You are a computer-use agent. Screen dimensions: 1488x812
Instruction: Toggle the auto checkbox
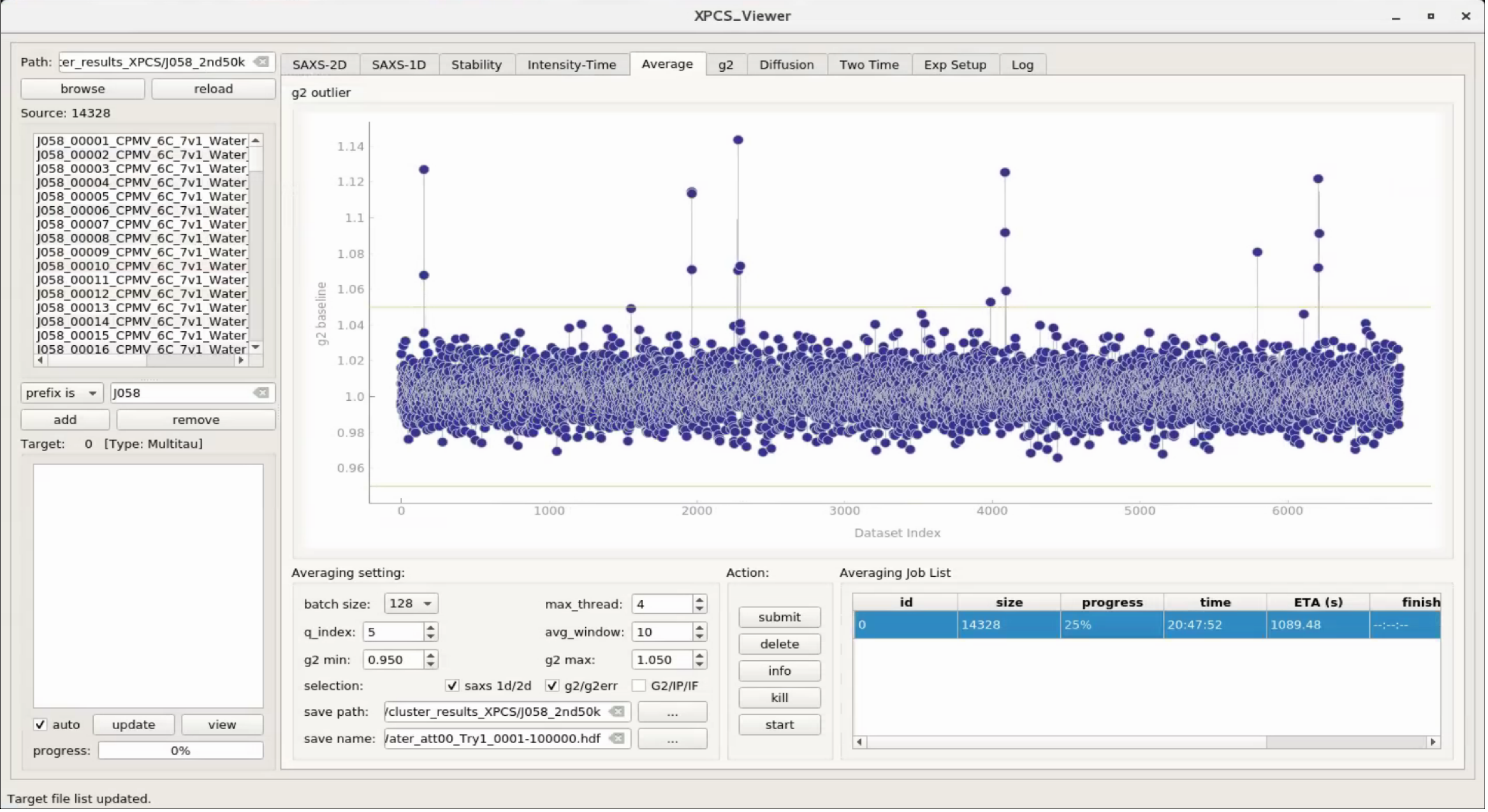pos(40,726)
